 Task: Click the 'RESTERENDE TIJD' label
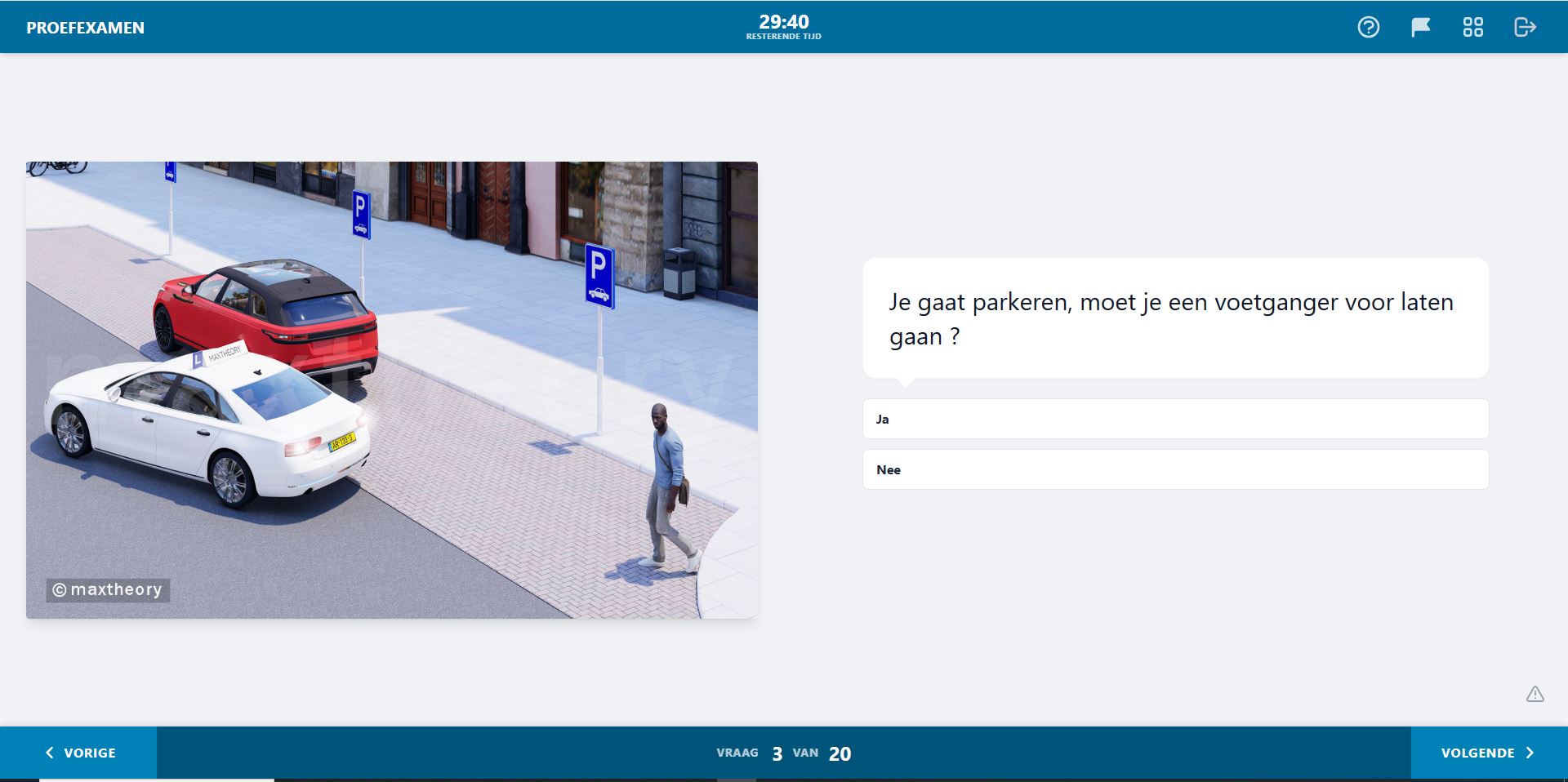(x=784, y=37)
